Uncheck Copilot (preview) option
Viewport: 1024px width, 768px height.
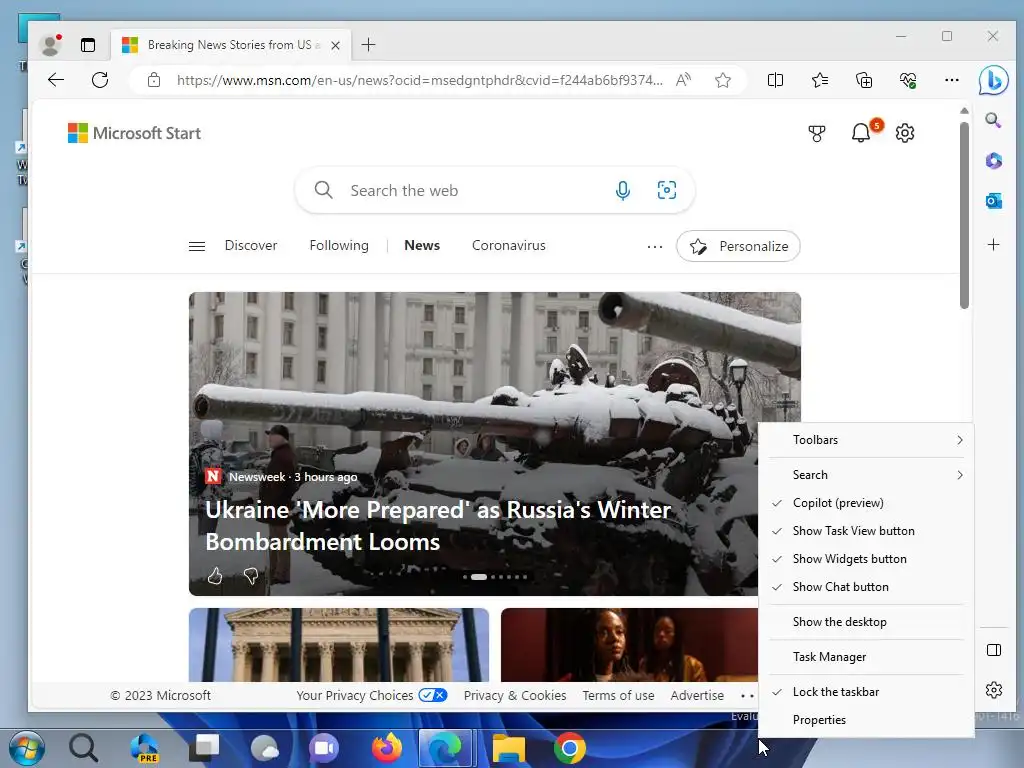(x=866, y=503)
